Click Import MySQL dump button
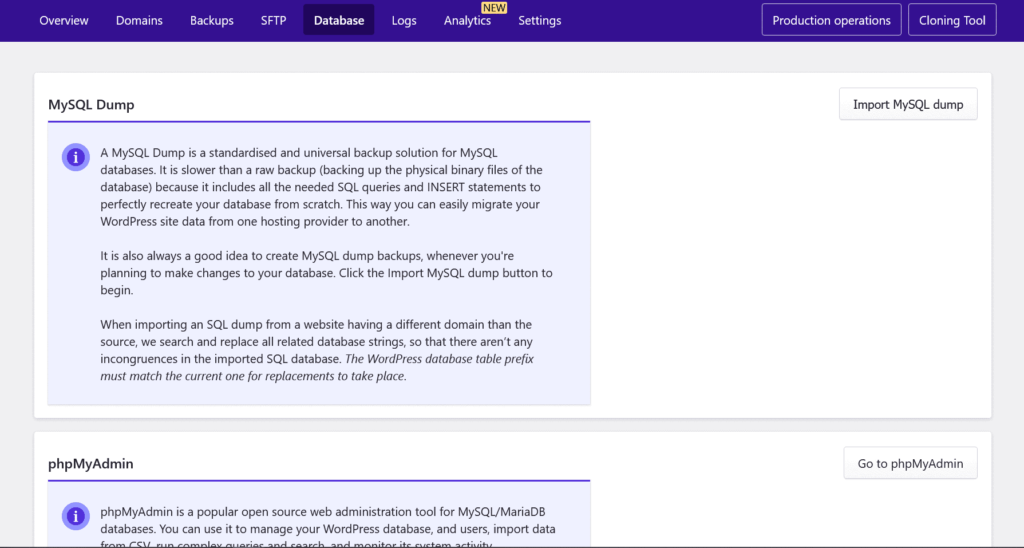The image size is (1024, 548). (x=908, y=104)
